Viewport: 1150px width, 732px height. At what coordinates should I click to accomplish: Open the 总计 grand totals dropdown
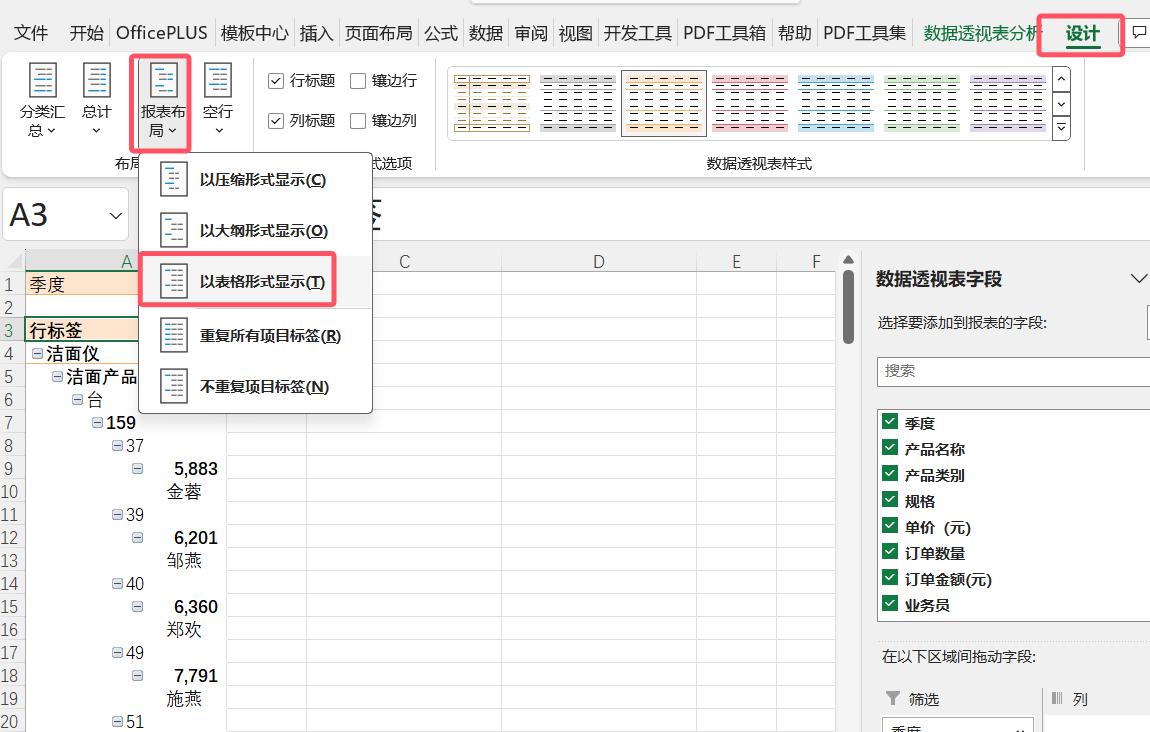[96, 100]
